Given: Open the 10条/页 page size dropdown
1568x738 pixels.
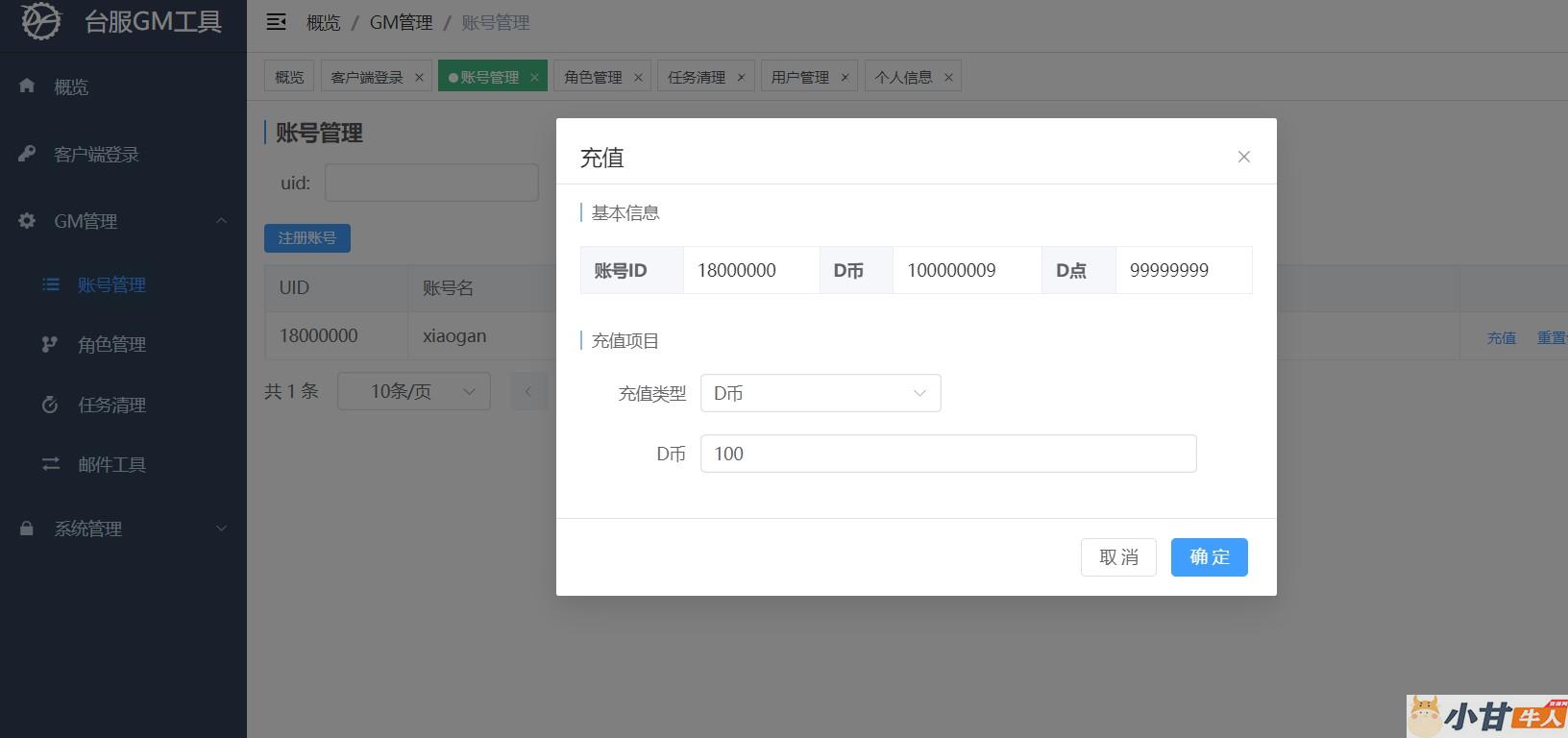Looking at the screenshot, I should click(414, 391).
